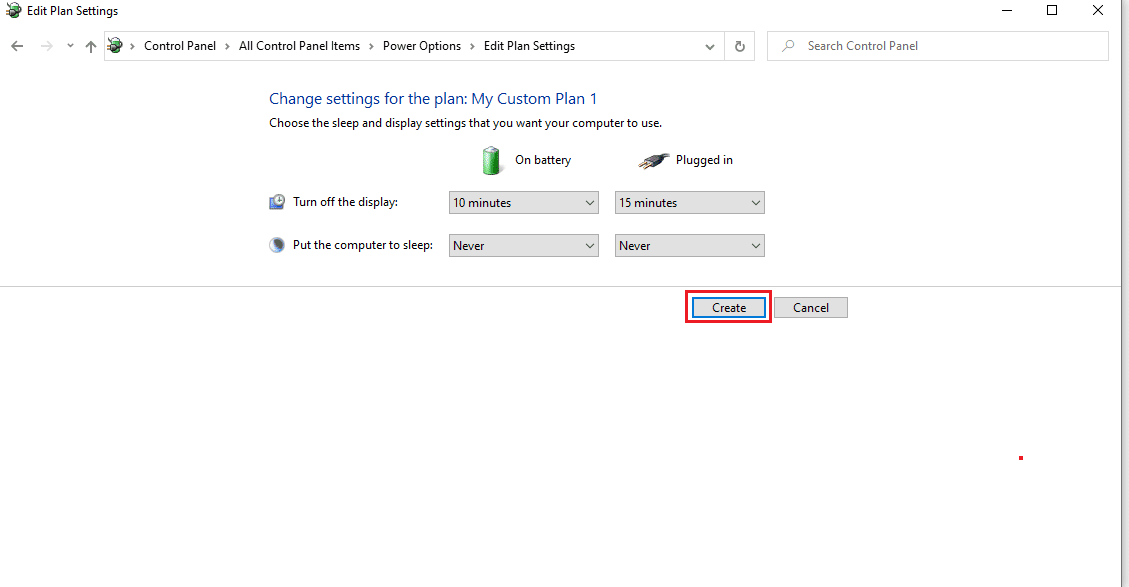This screenshot has height=587, width=1129.
Task: Click the Create button
Action: [x=729, y=308]
